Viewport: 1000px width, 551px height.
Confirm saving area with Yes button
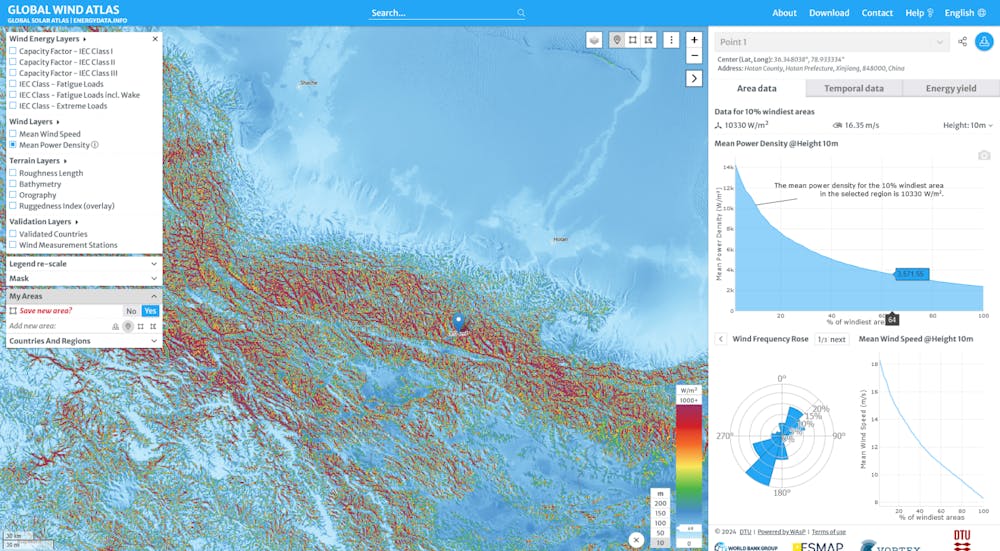pos(150,311)
